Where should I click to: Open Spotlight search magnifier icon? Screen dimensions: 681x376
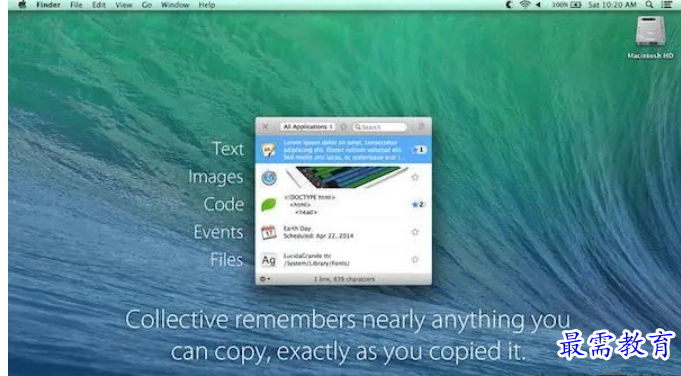649,5
